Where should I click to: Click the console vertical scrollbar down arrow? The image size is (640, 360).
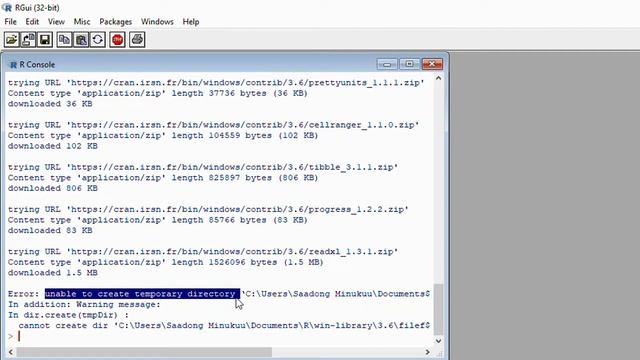(438, 341)
